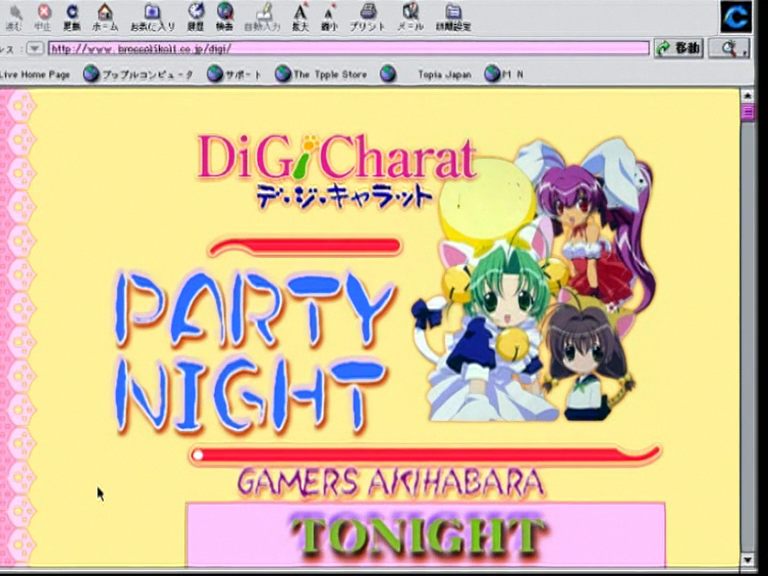Open Mail (メール) toolbar icon
Screen dimensions: 768x576
(410, 17)
